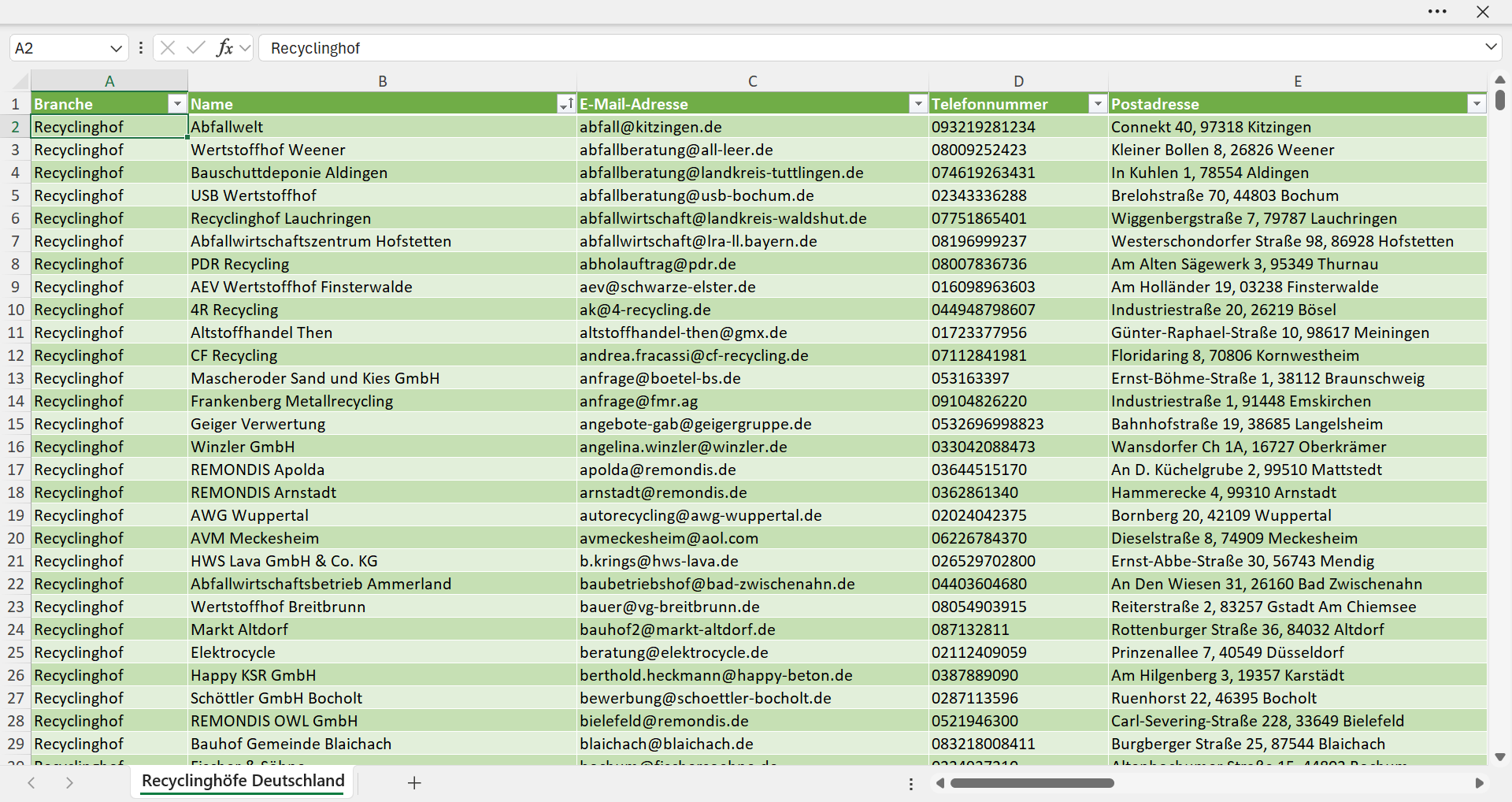Select address Westerschondorfer Straße 98, 86928 Hofstetten
Image resolution: width=1512 pixels, height=802 pixels.
pyautogui.click(x=1298, y=241)
